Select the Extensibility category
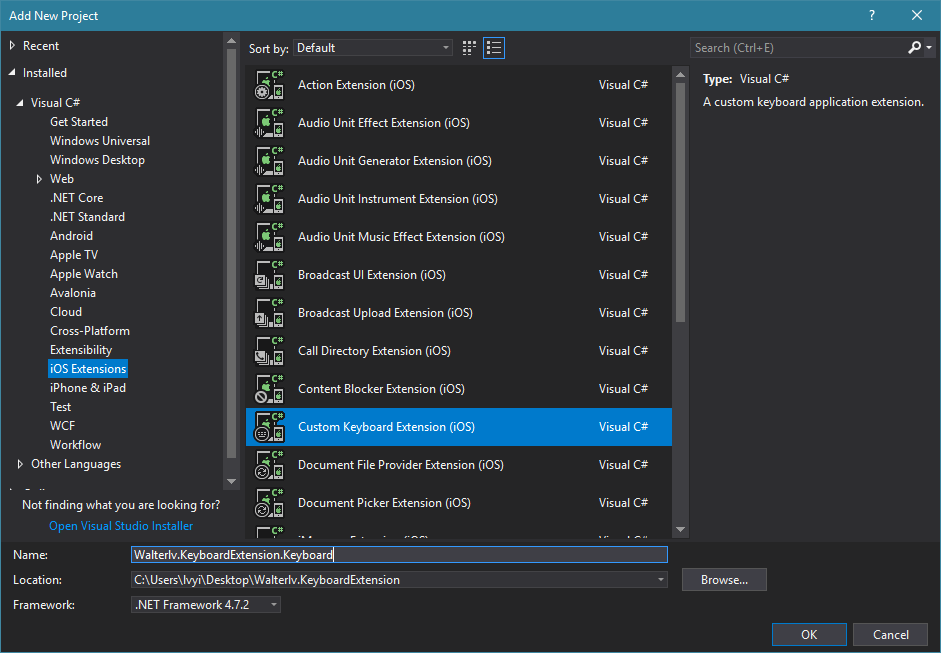Viewport: 941px width, 653px height. coord(81,350)
